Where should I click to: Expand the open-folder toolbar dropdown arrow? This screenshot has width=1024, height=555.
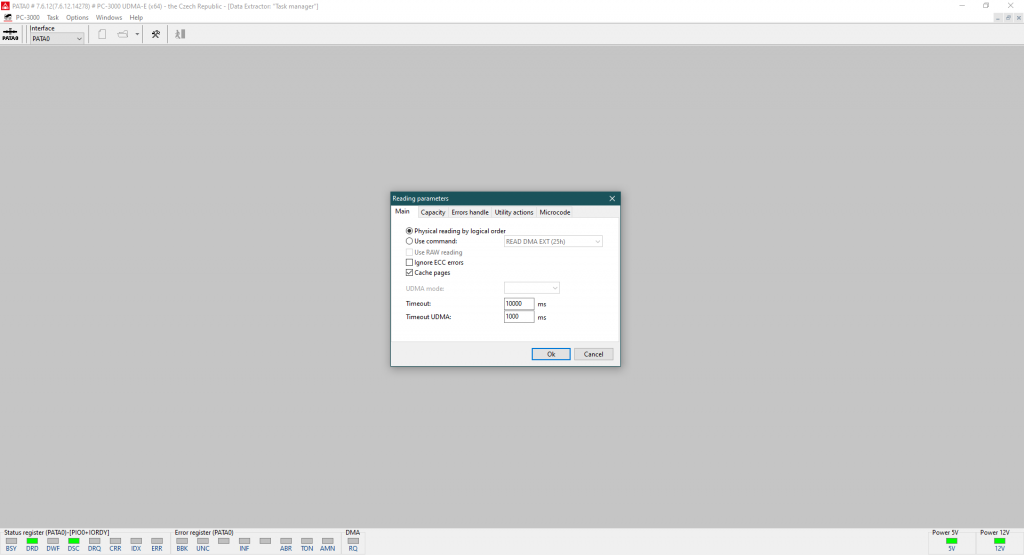coord(137,35)
